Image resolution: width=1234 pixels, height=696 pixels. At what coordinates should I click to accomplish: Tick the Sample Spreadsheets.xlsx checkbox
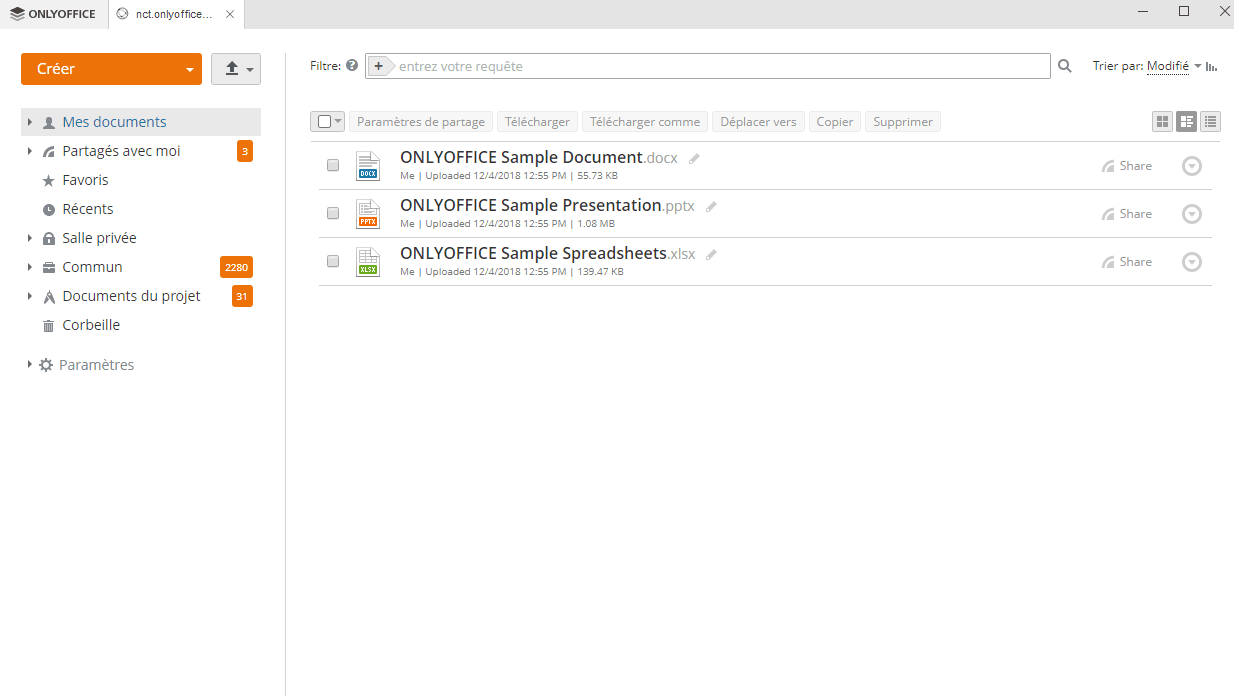[333, 262]
